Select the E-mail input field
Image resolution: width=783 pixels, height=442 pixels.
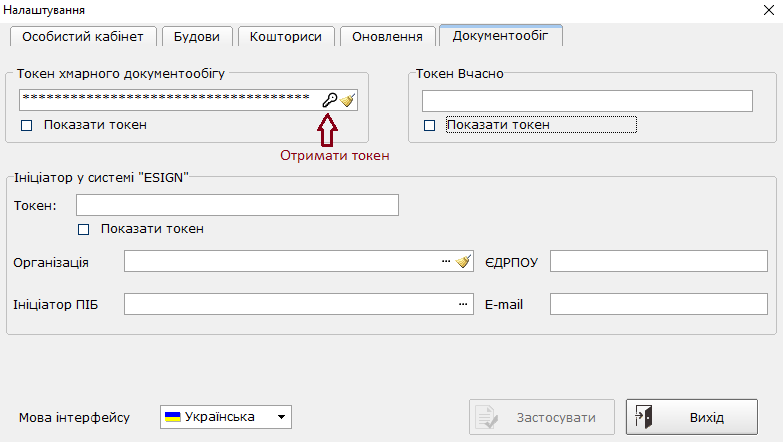[x=659, y=304]
